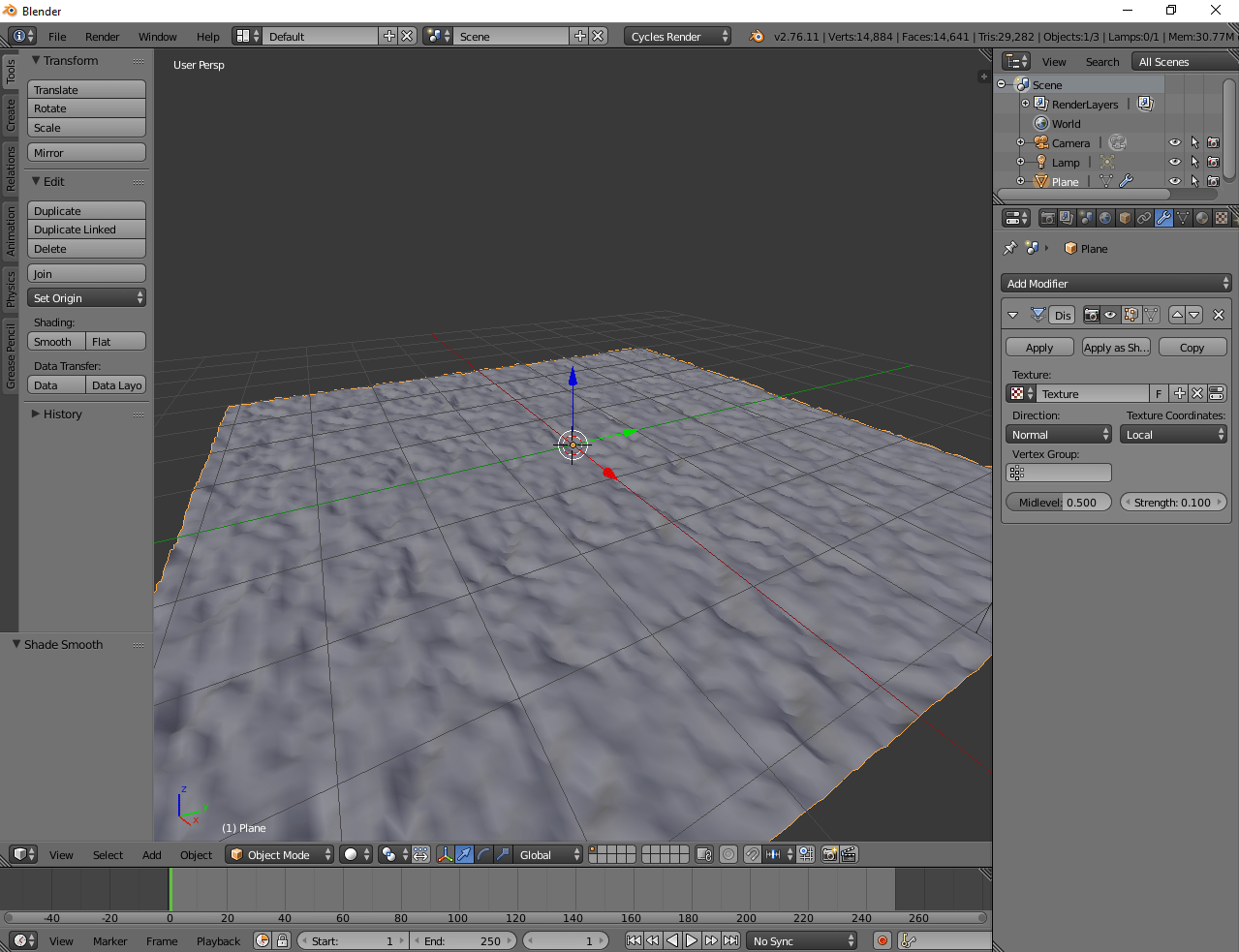Open the Object properties tab (cube icon)
The width and height of the screenshot is (1239, 952).
[1124, 217]
